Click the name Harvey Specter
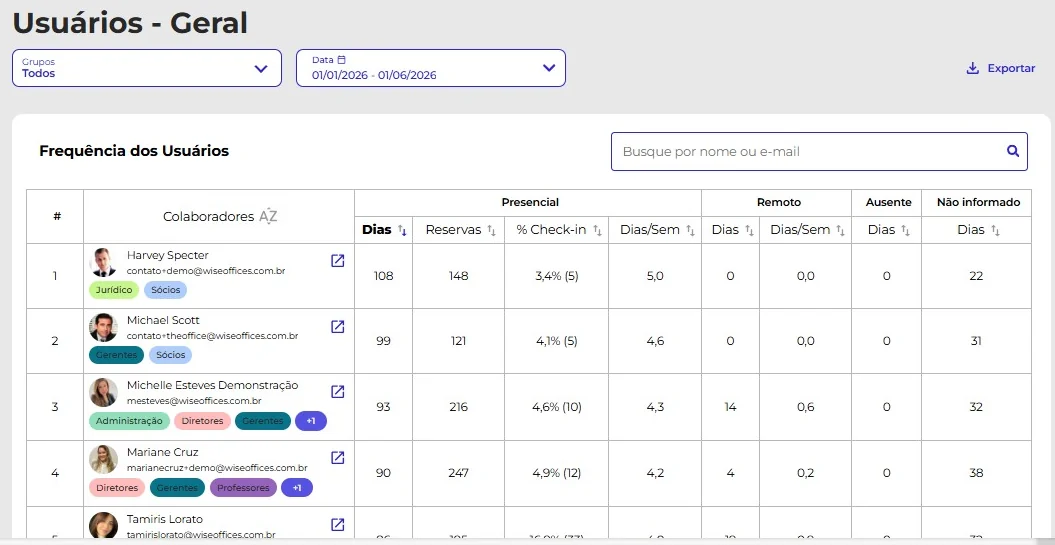Screen dimensions: 1055x545 click(x=168, y=256)
